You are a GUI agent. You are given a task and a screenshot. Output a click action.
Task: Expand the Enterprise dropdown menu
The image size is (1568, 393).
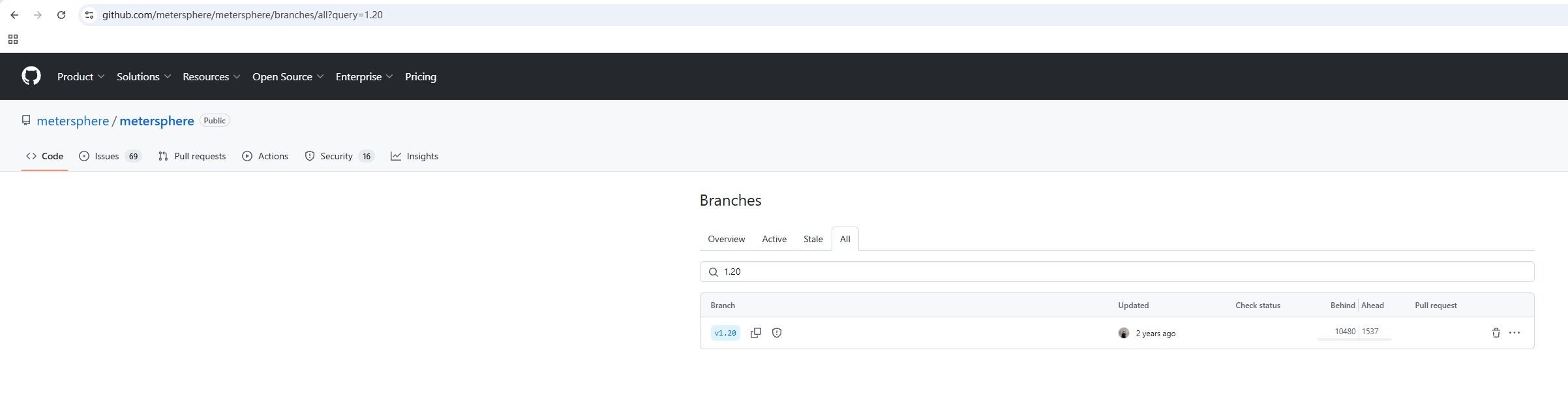pyautogui.click(x=364, y=76)
